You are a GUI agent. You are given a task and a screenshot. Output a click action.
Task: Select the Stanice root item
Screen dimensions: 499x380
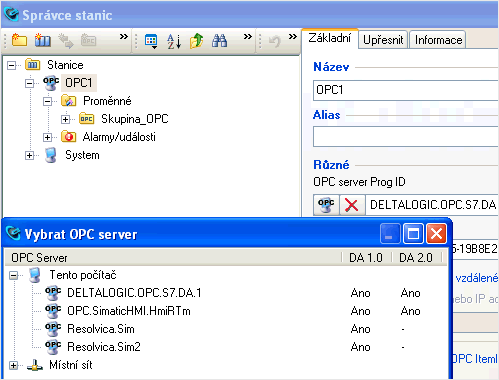[65, 65]
